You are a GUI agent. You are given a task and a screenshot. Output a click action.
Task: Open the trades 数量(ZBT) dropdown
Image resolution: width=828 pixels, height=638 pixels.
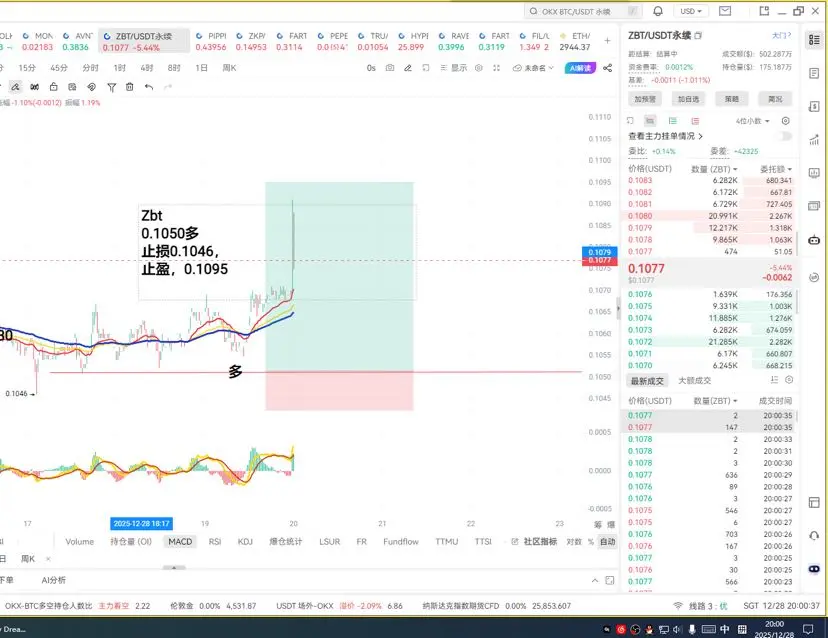[x=716, y=401]
